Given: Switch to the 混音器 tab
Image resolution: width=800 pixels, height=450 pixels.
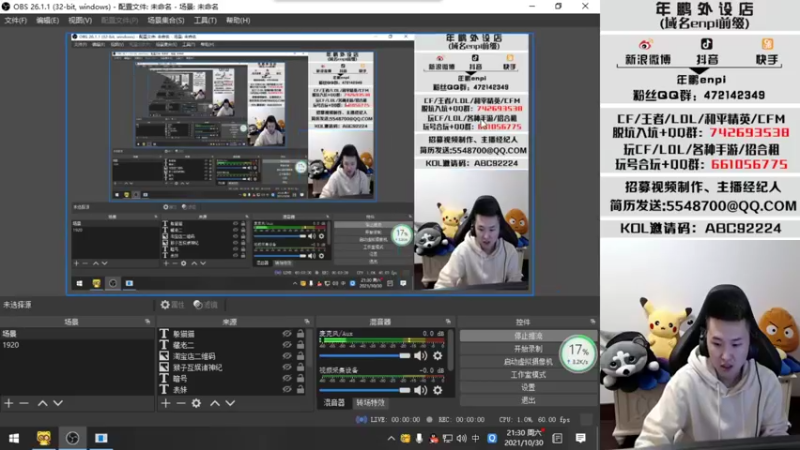Looking at the screenshot, I should [334, 403].
